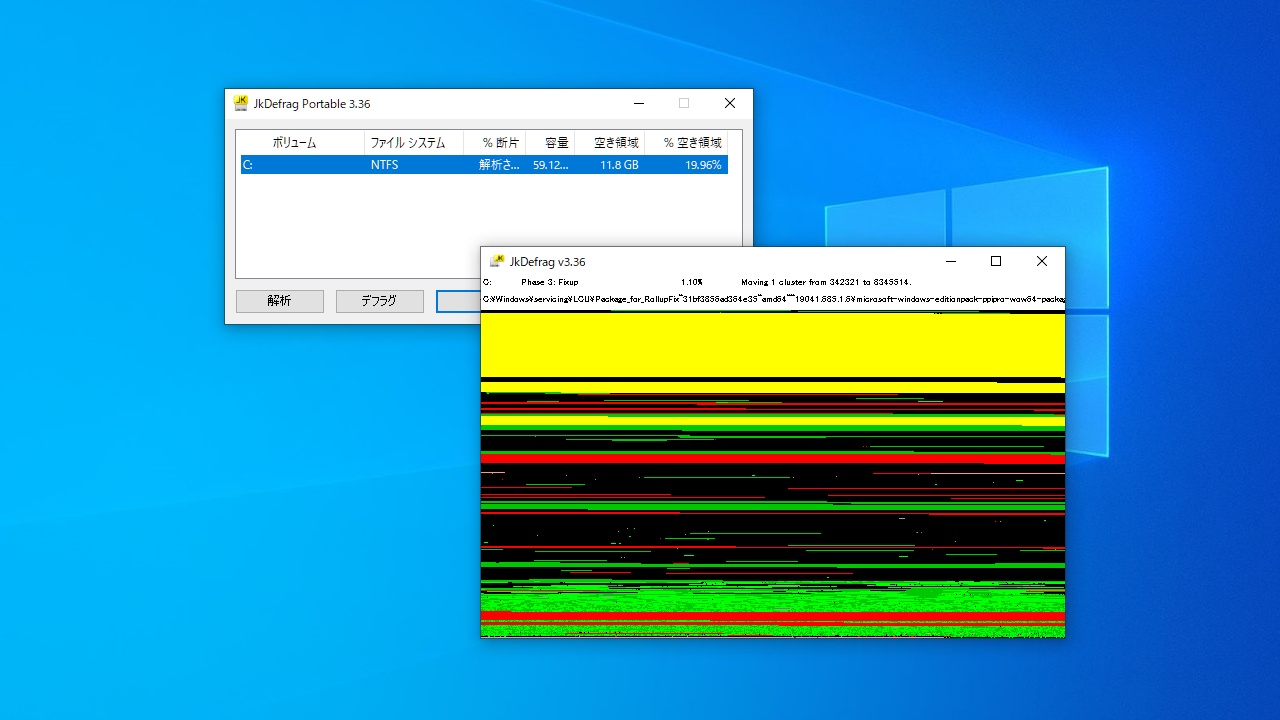Select the C: volume row
The height and width of the screenshot is (720, 1280).
pos(484,165)
